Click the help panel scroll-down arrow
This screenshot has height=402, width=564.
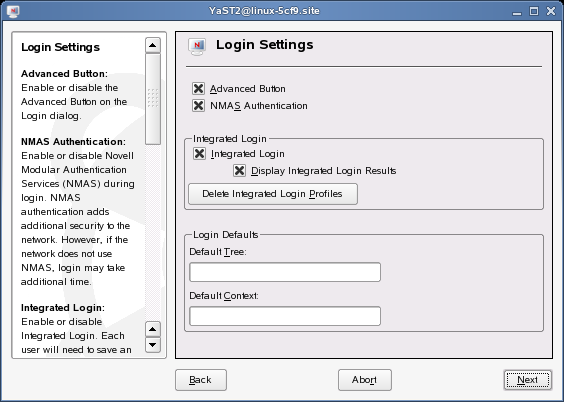pos(153,345)
